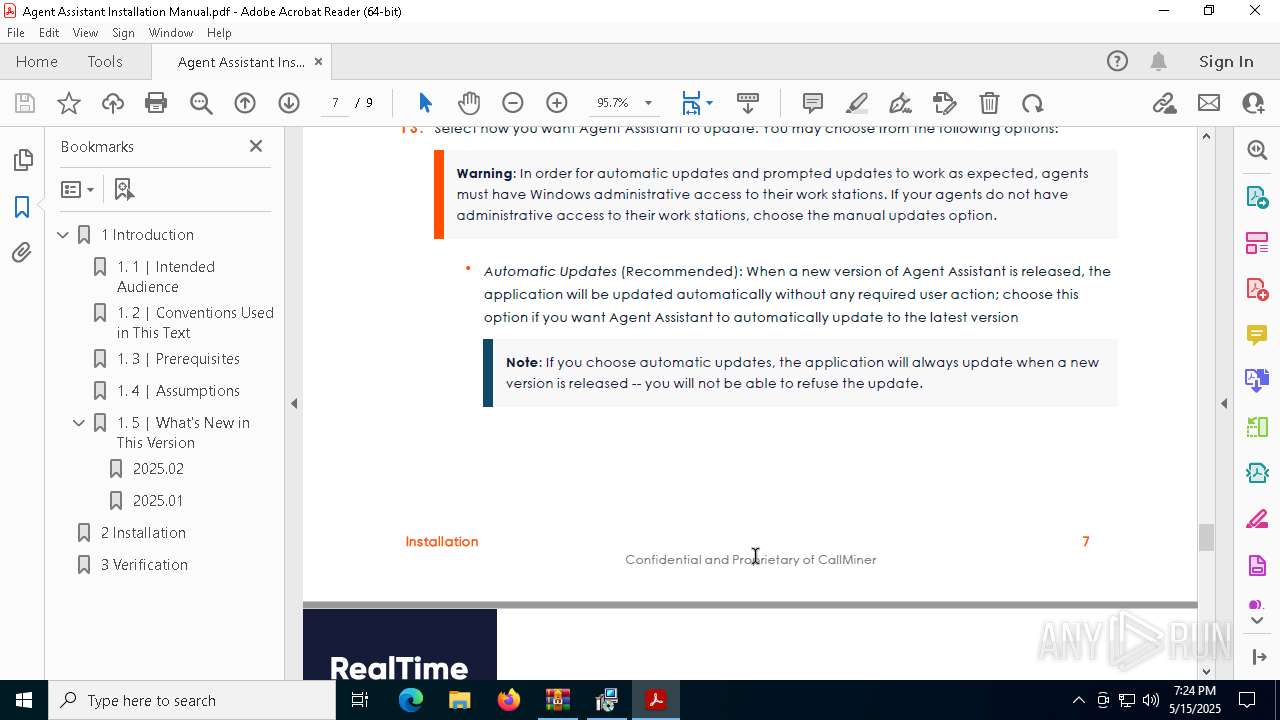The width and height of the screenshot is (1280, 720).
Task: Jump to 2025.02 bookmark
Action: click(x=158, y=469)
